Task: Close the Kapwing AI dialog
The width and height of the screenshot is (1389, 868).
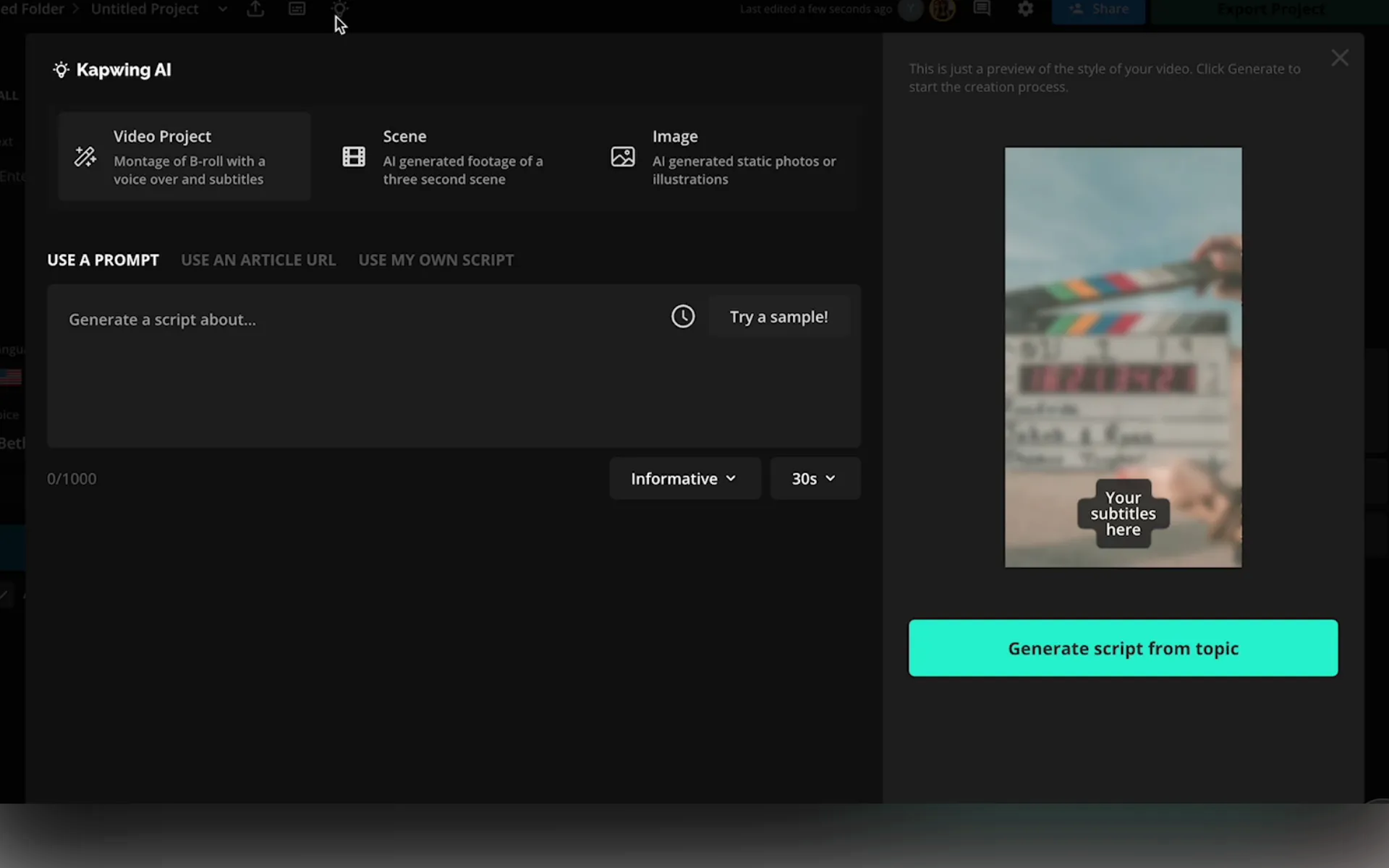Action: pyautogui.click(x=1340, y=58)
